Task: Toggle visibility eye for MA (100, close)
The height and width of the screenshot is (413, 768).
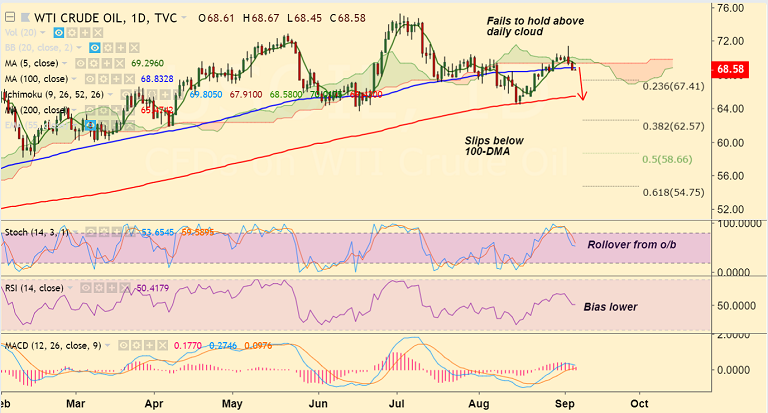Action: 90,79
